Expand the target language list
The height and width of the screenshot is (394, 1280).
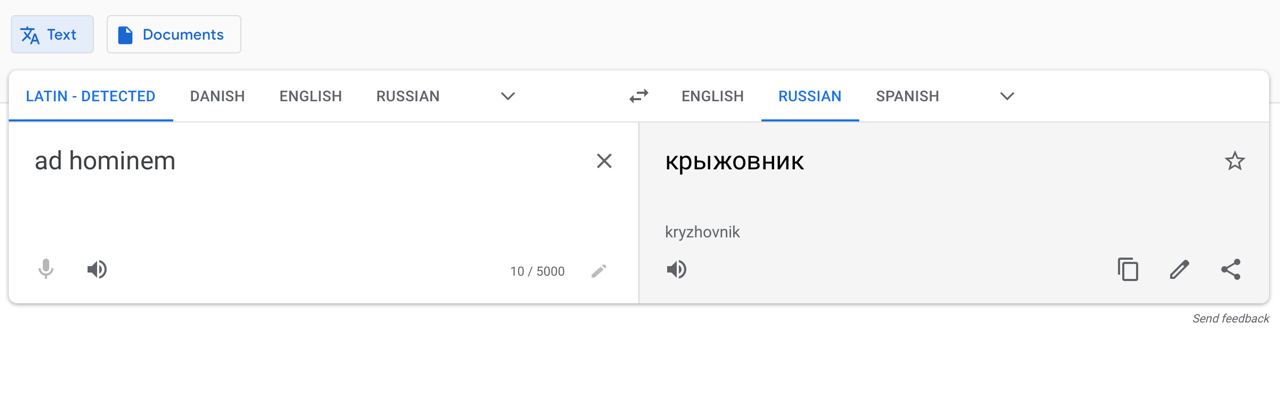tap(1007, 96)
